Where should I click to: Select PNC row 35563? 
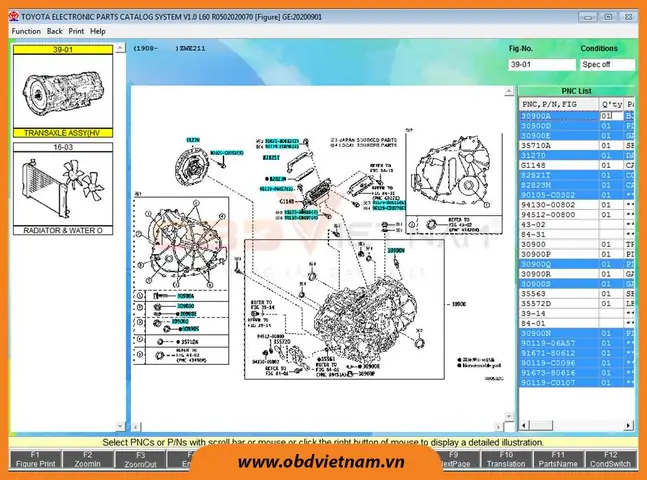(577, 294)
